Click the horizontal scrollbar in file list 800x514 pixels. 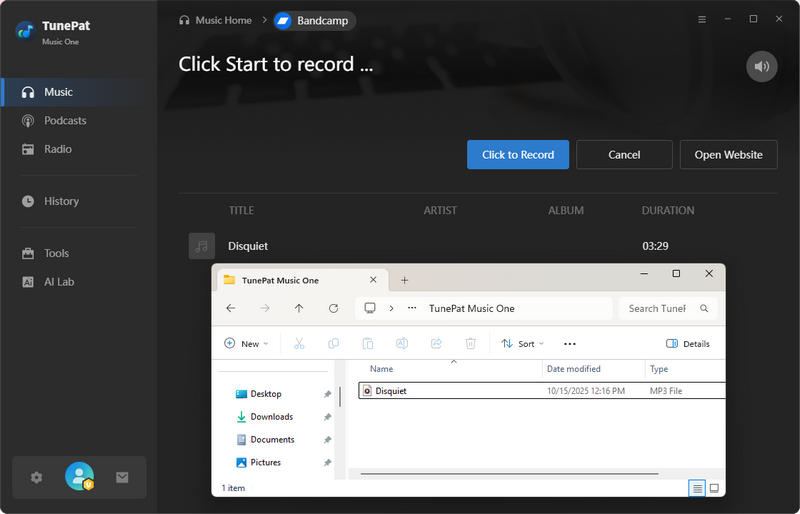pos(508,473)
